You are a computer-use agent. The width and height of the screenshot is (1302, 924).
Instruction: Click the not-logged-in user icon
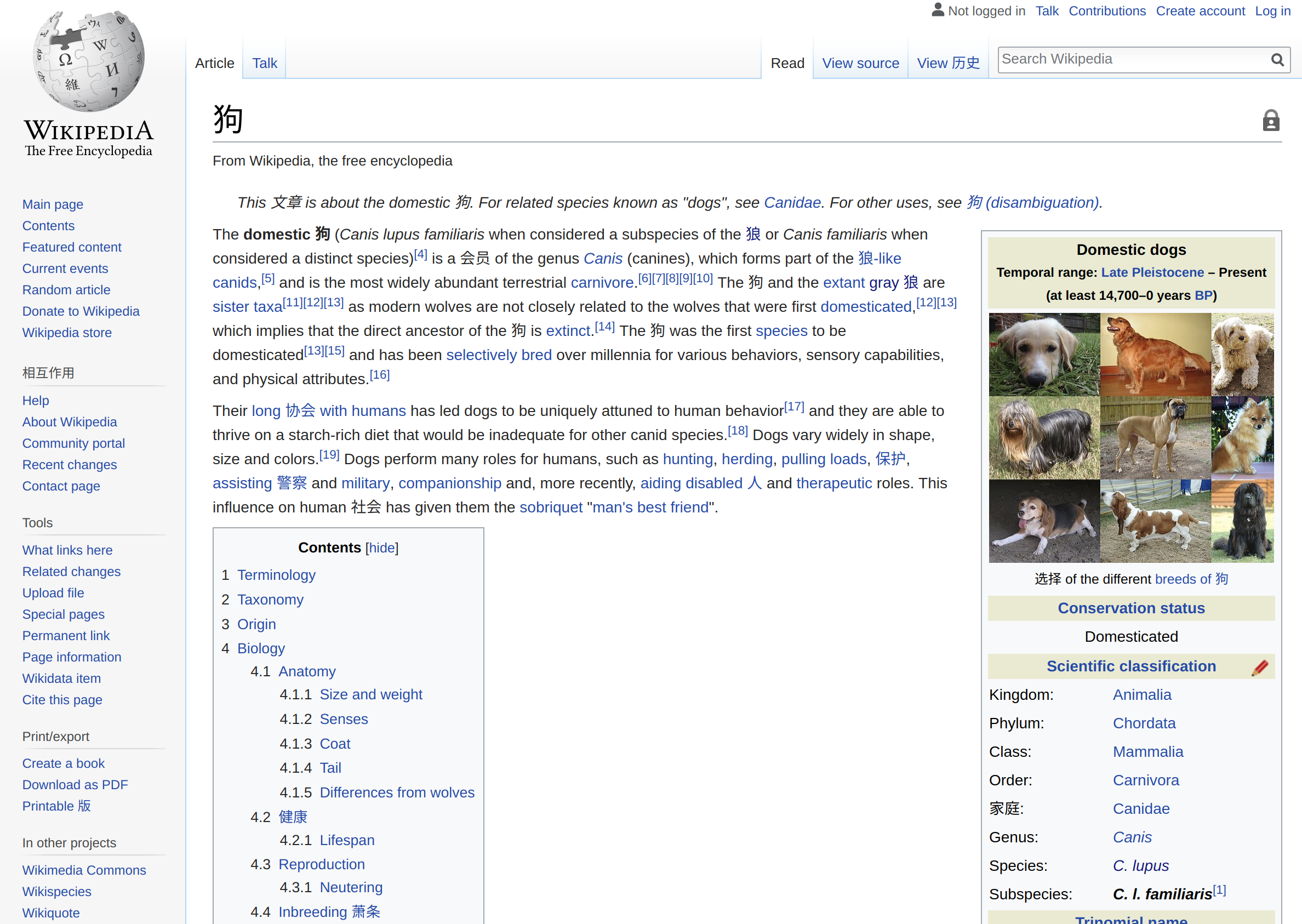click(938, 10)
